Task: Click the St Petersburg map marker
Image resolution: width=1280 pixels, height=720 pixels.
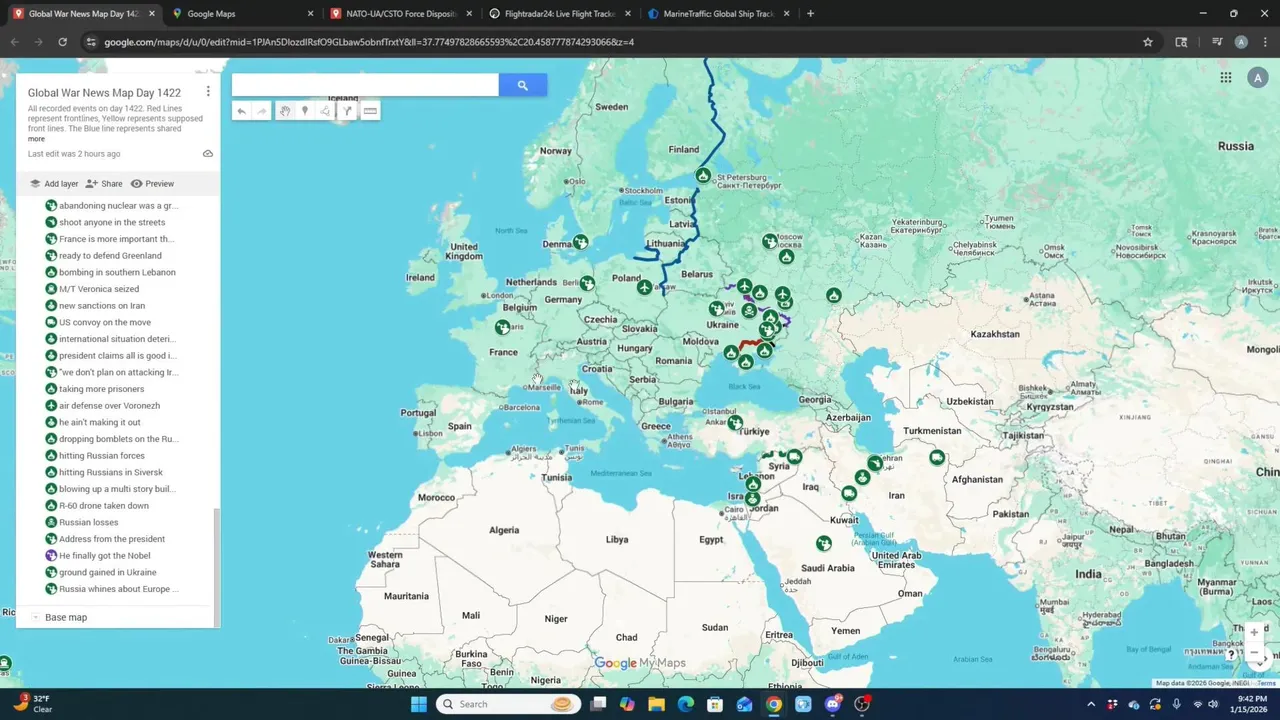Action: [703, 176]
